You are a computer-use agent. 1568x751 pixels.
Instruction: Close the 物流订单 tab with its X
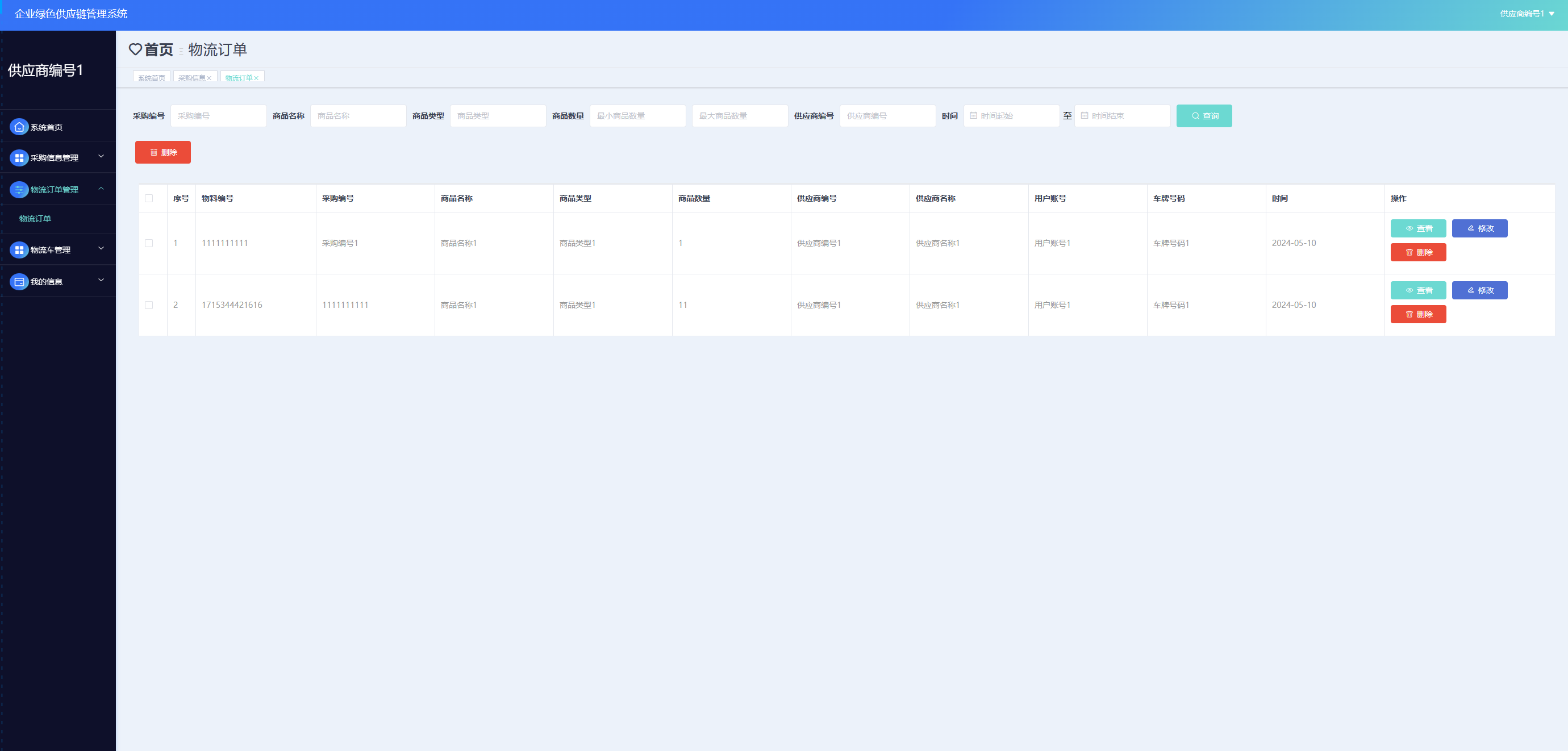(257, 78)
